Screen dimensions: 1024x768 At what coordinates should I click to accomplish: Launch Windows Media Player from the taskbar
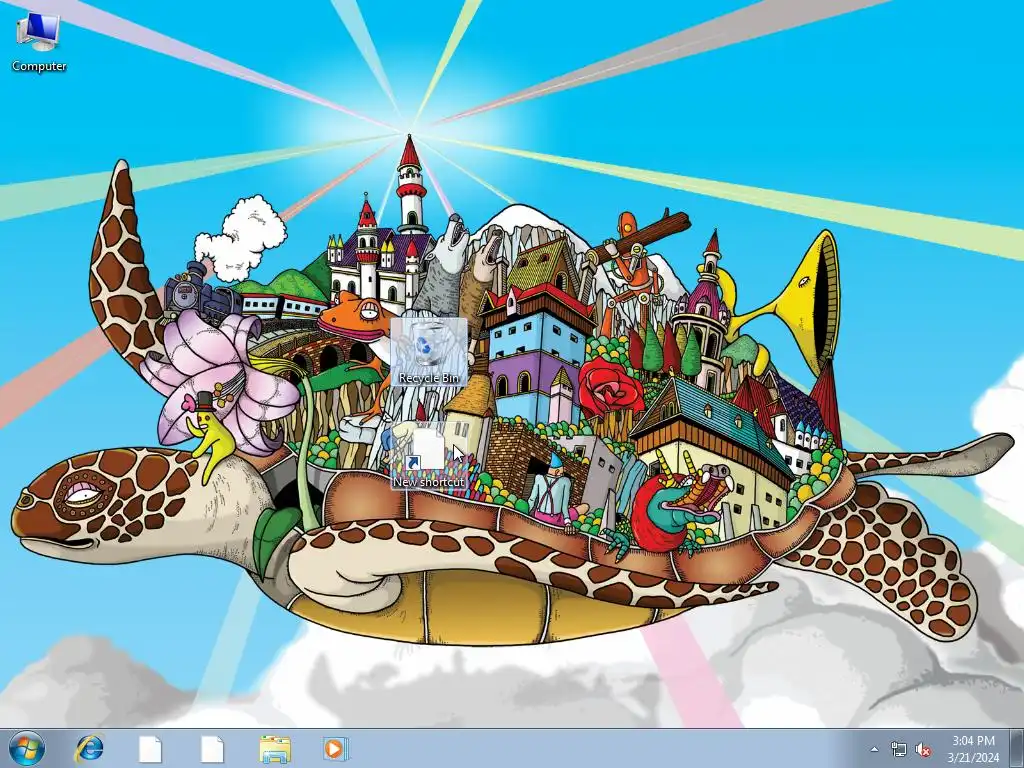coord(335,748)
